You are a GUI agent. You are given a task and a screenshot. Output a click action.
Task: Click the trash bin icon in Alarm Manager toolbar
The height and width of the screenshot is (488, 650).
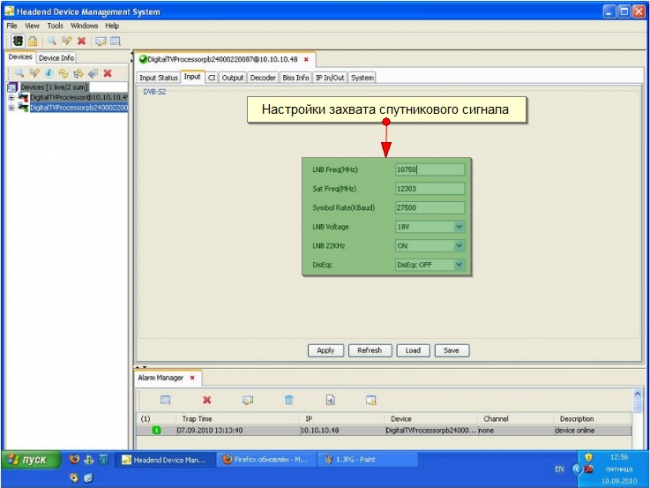[289, 400]
